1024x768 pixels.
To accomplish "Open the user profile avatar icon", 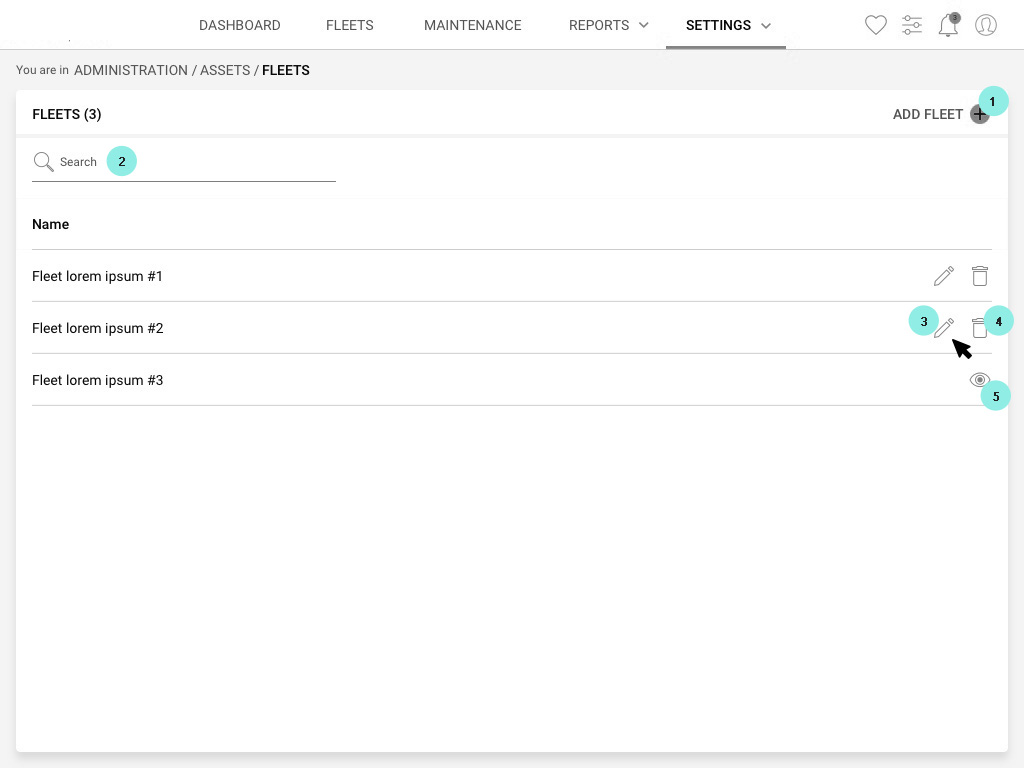I will tap(985, 25).
